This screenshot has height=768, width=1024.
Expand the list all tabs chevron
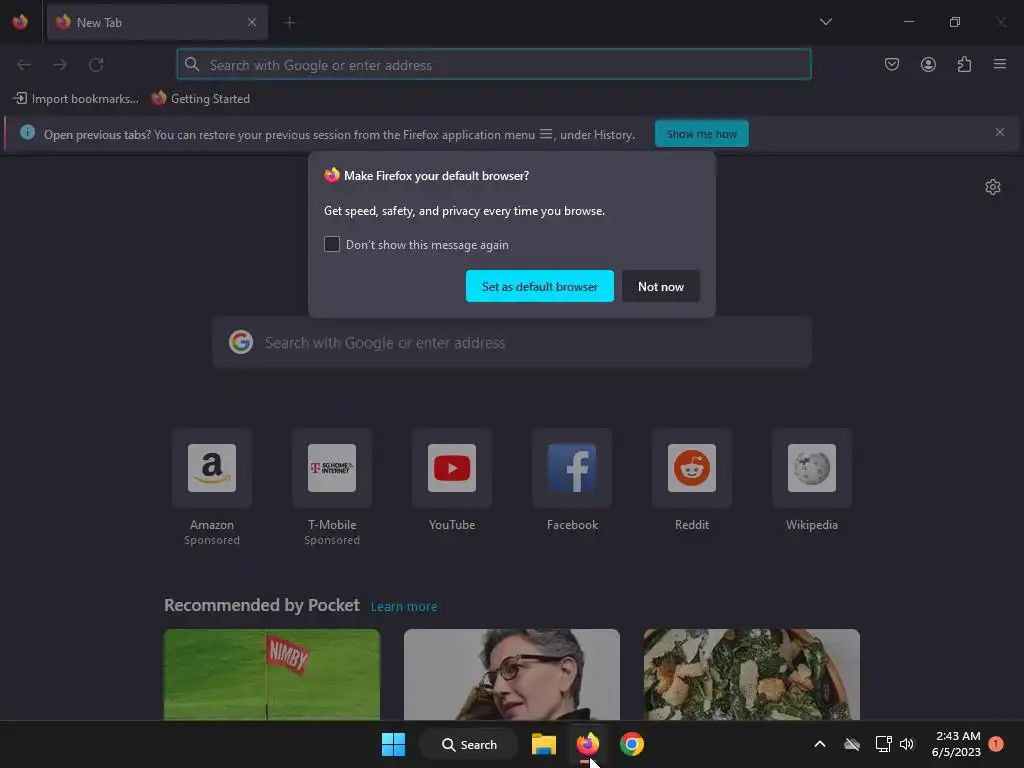tap(825, 22)
